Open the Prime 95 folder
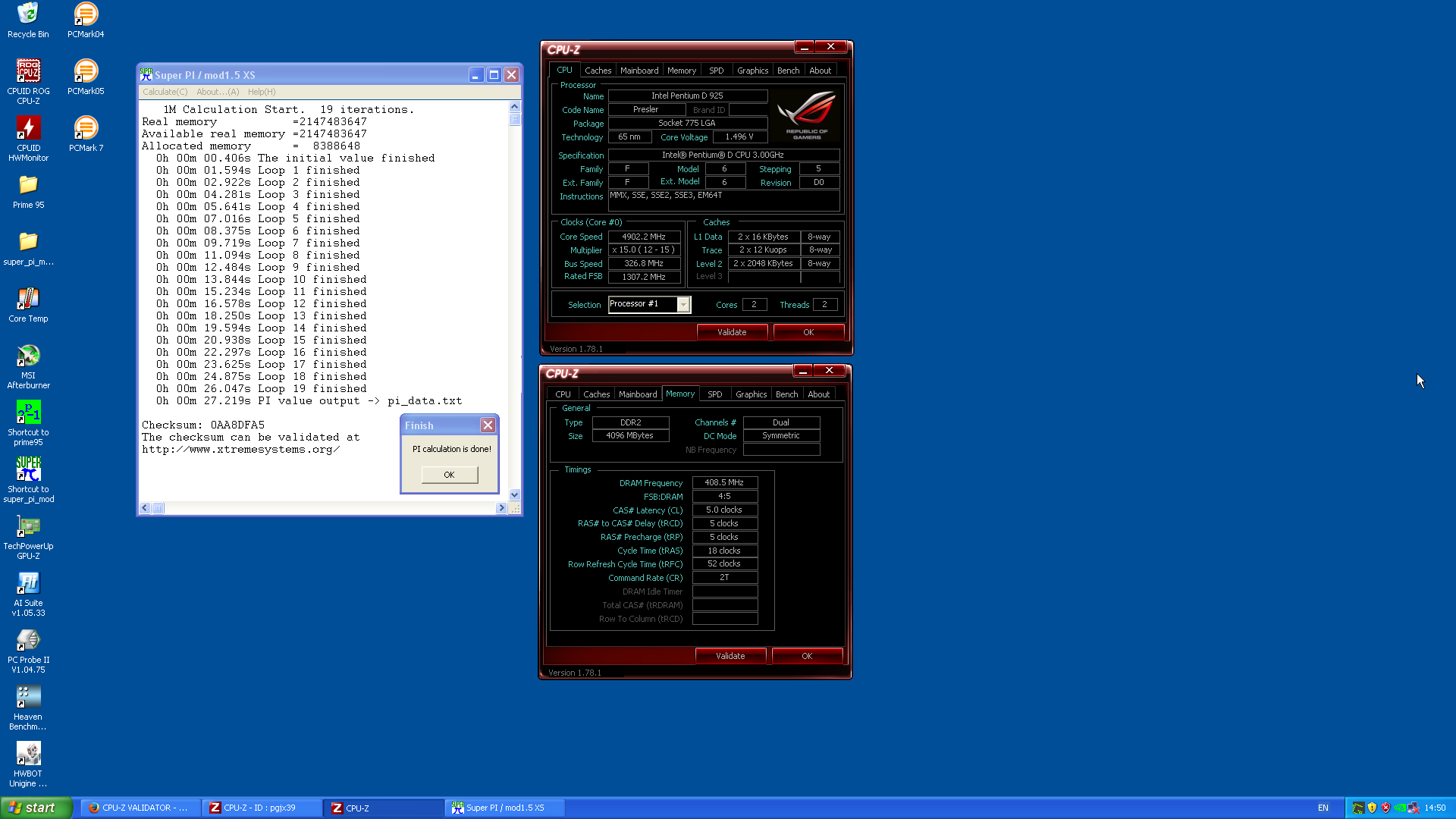 click(x=28, y=191)
